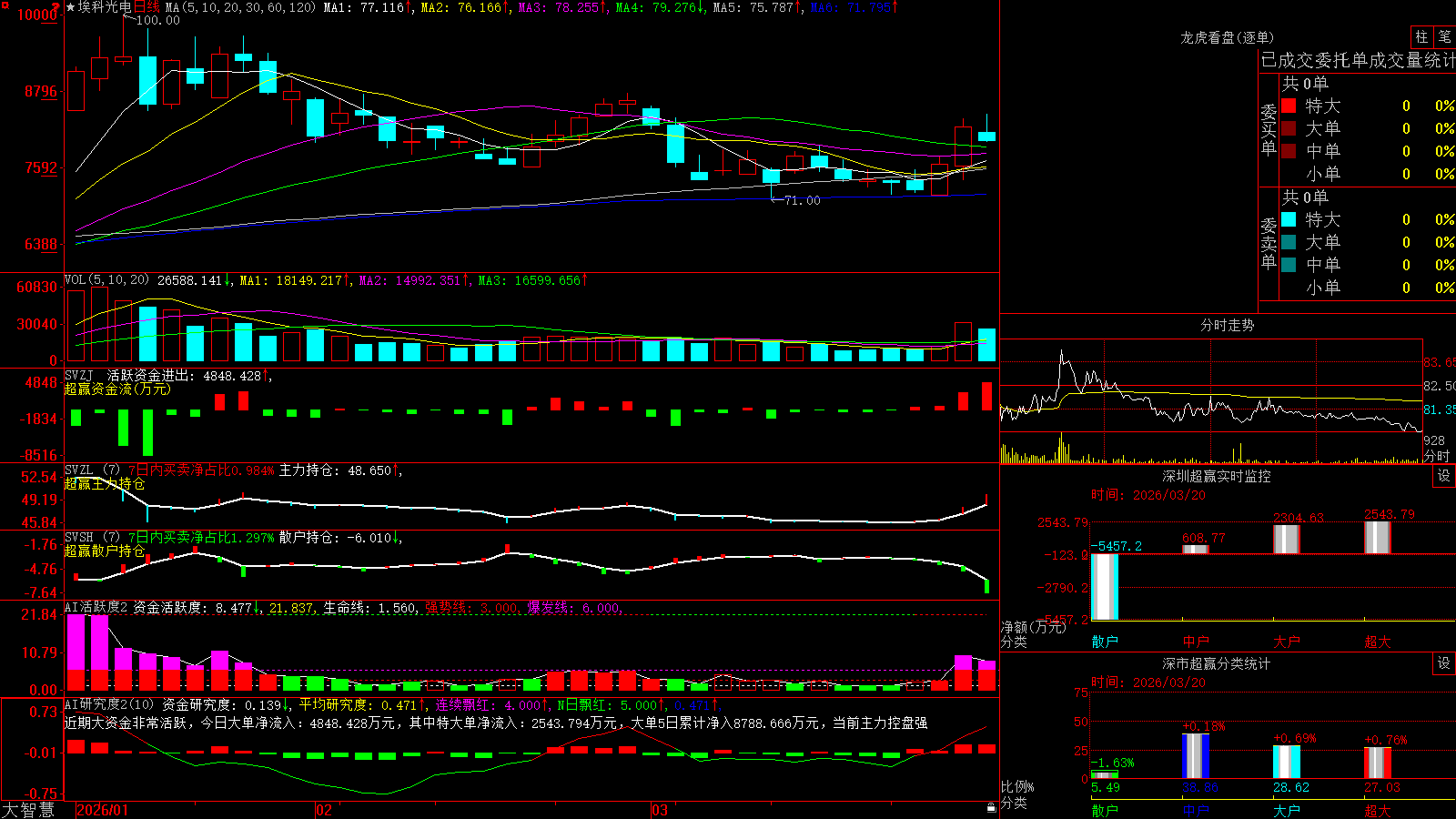Click the 强势线: 3.000 label
The height and width of the screenshot is (819, 1456).
(x=473, y=608)
